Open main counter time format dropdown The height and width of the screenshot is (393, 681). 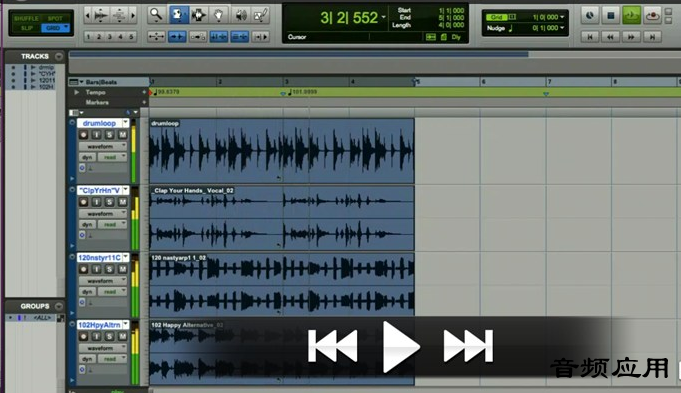coord(383,18)
